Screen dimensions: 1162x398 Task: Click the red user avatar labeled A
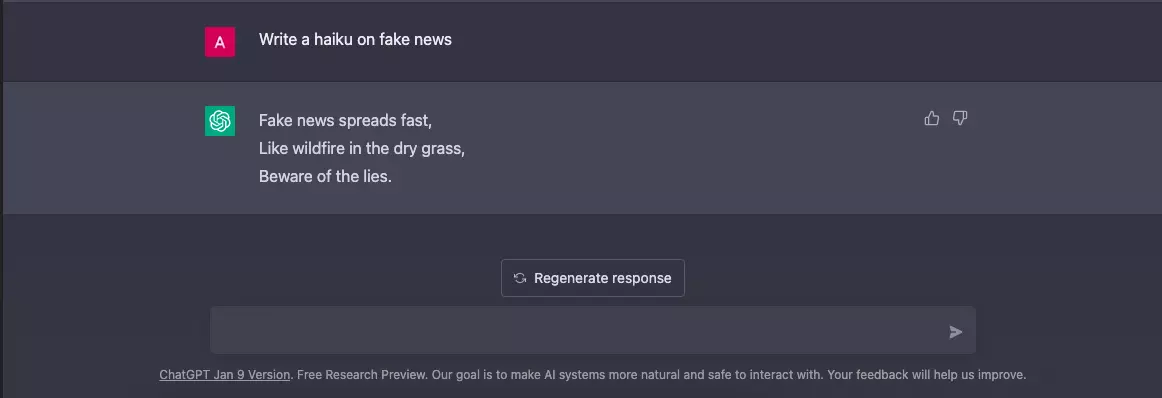click(220, 42)
